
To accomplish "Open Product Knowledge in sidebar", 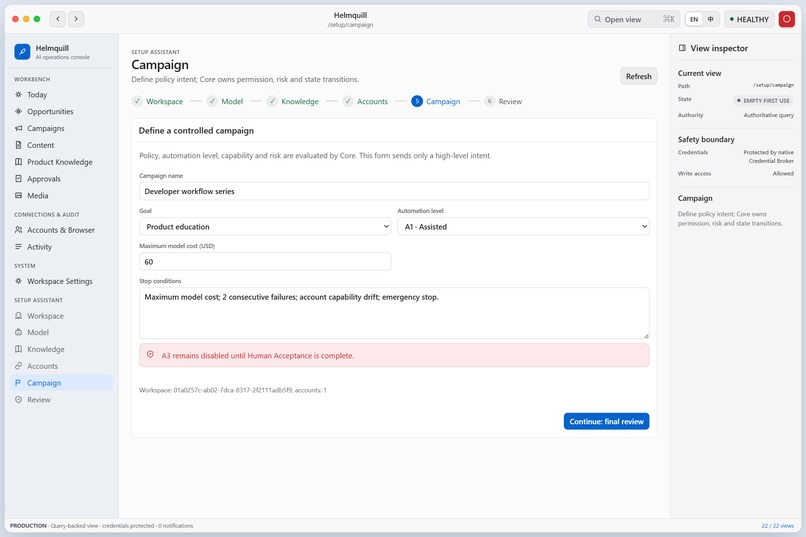I will tap(61, 162).
